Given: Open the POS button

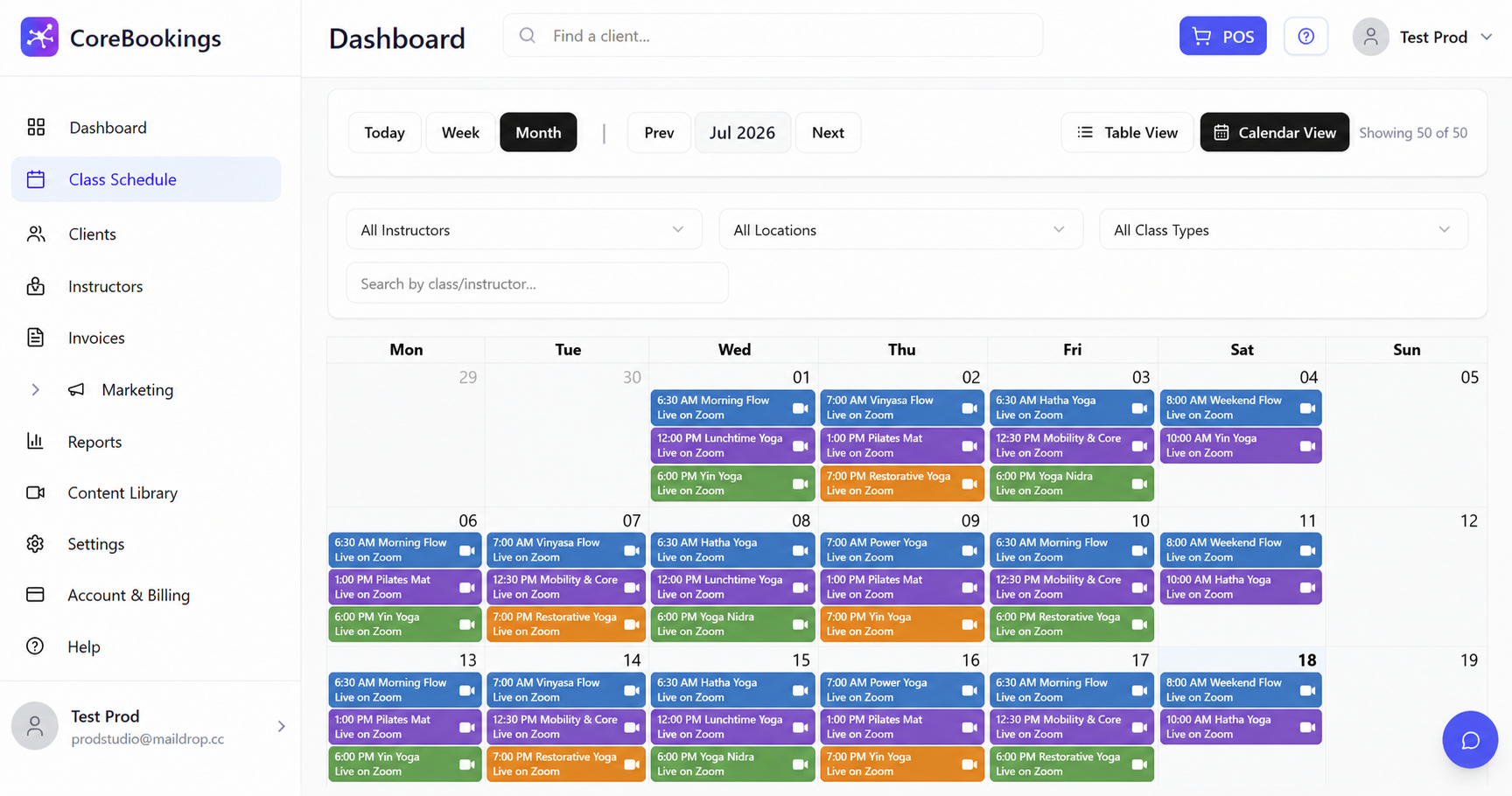Looking at the screenshot, I should point(1222,37).
